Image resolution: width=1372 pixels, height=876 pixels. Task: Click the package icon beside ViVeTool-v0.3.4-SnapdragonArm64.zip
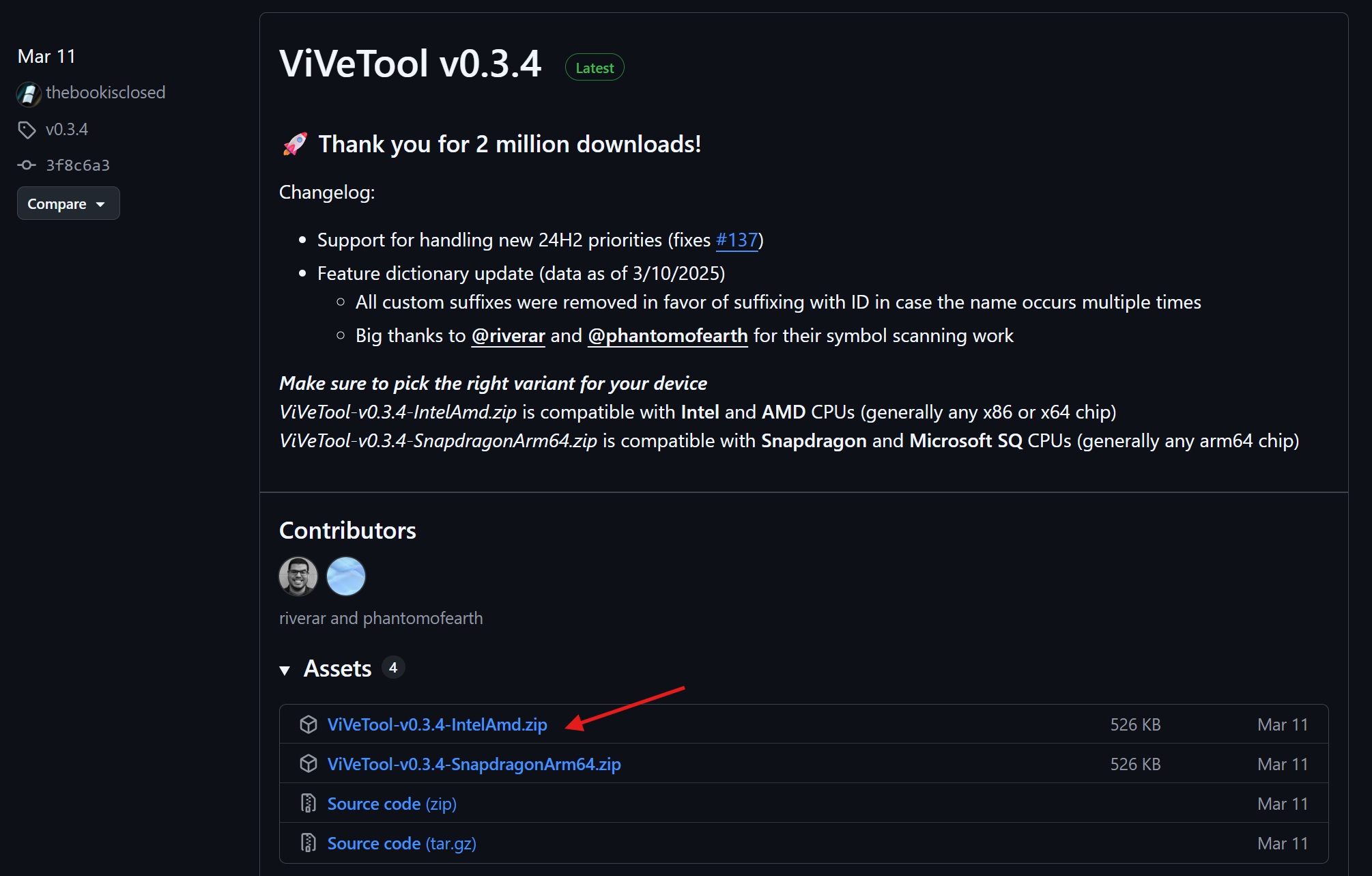point(309,764)
